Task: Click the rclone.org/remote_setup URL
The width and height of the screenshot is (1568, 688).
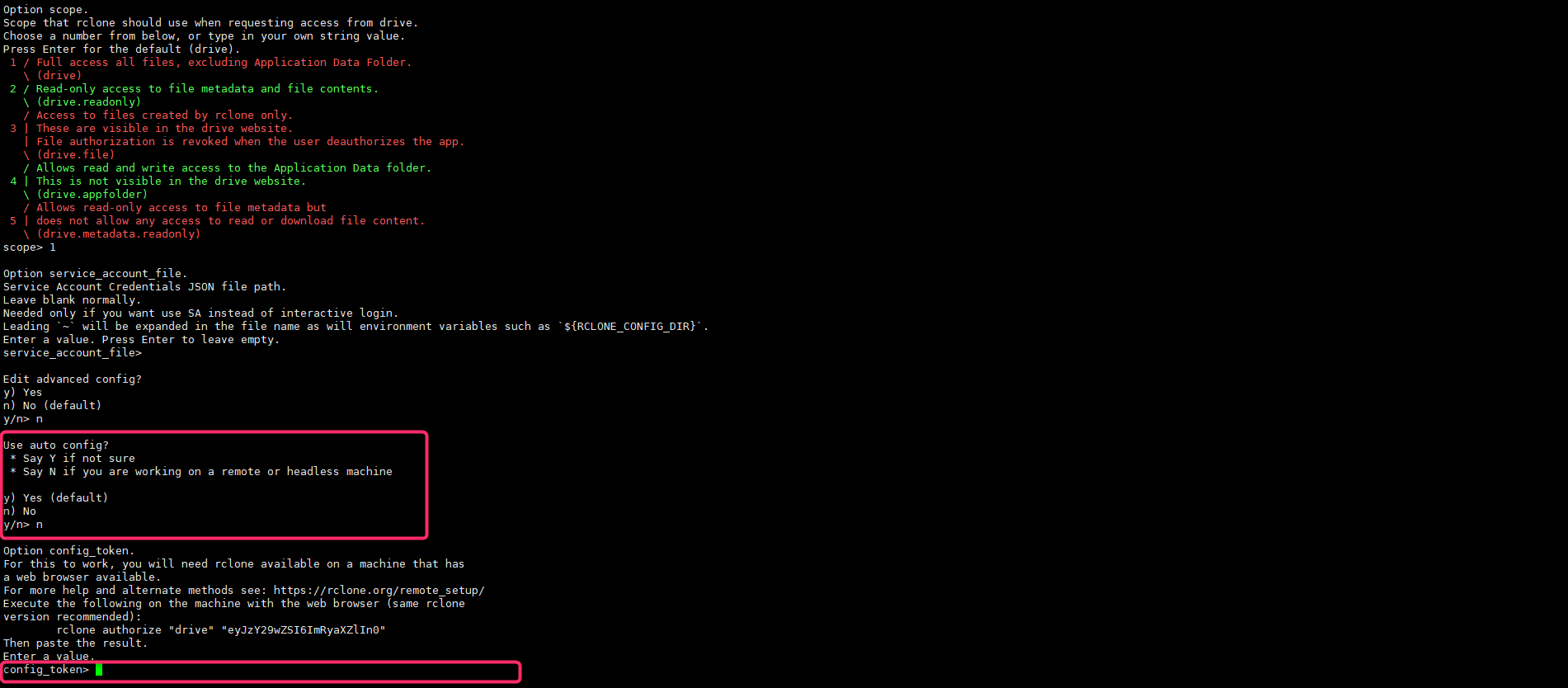Action: tap(379, 591)
